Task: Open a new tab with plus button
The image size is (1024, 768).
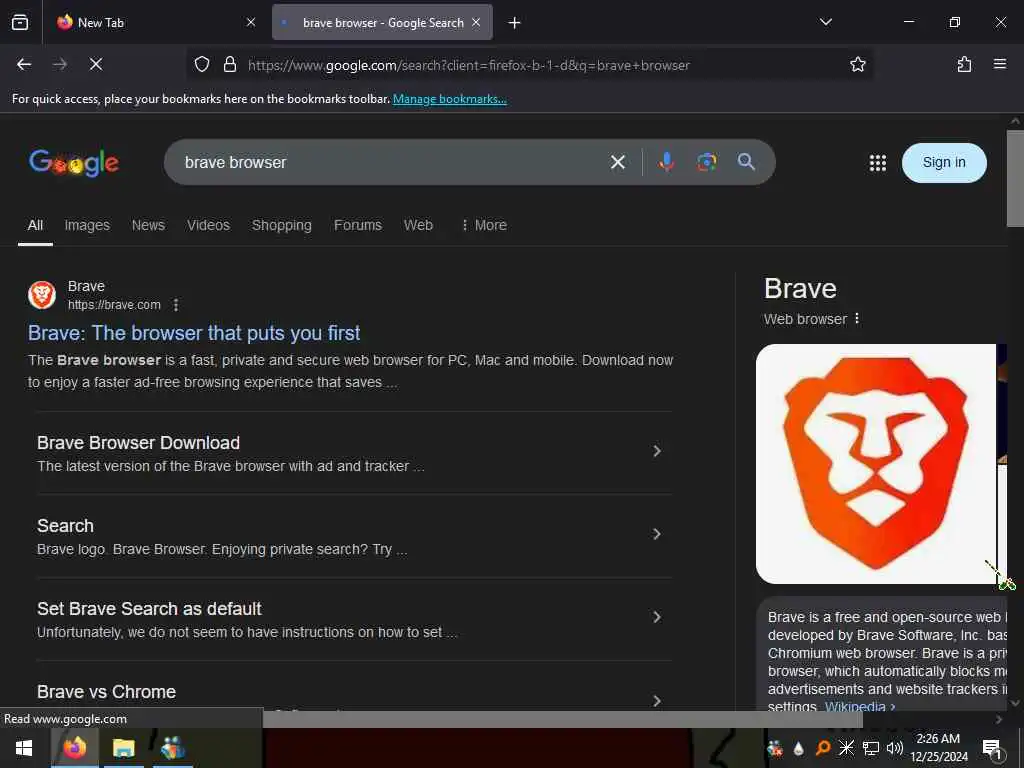Action: (x=515, y=23)
